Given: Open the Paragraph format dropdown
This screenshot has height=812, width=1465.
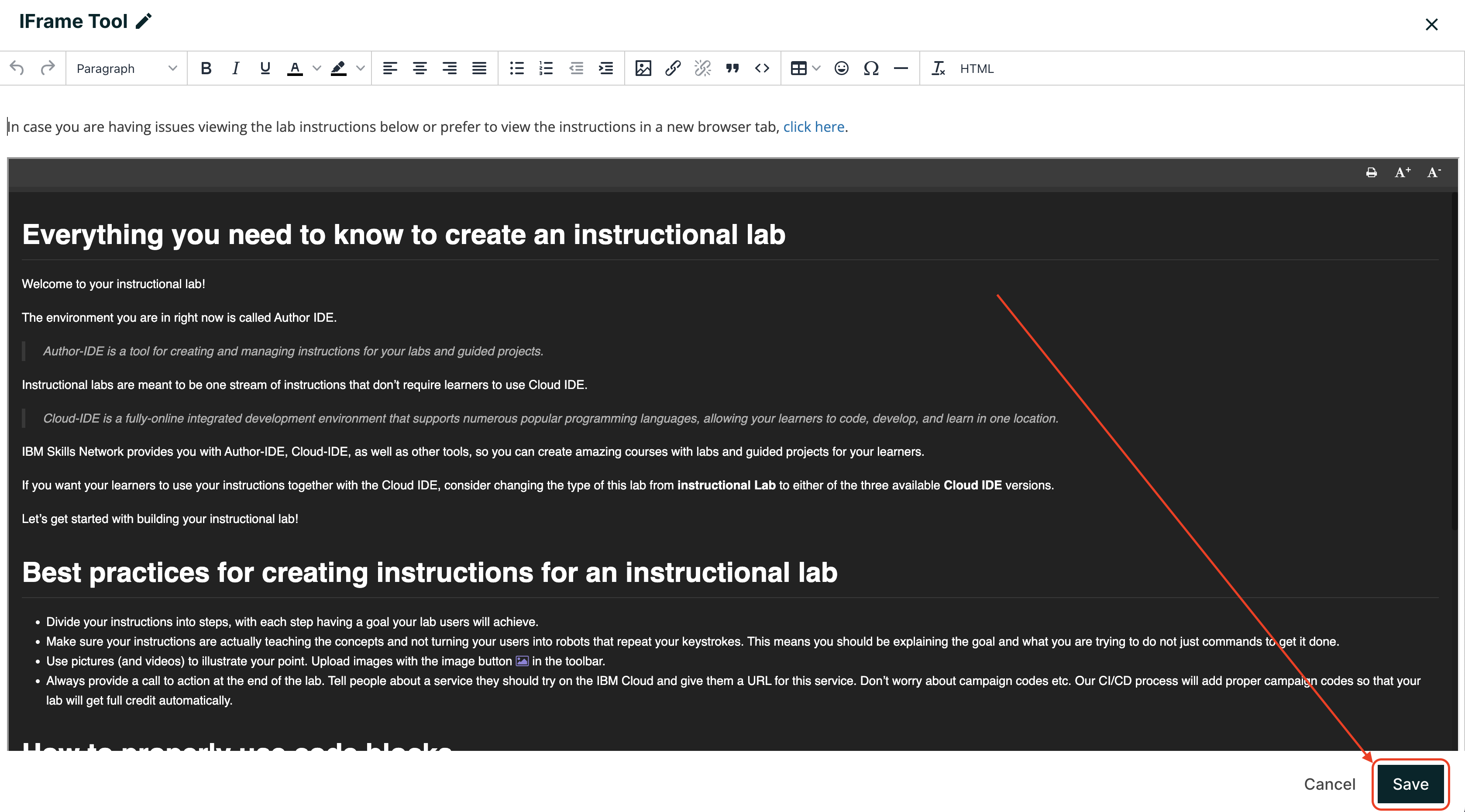Looking at the screenshot, I should [126, 68].
